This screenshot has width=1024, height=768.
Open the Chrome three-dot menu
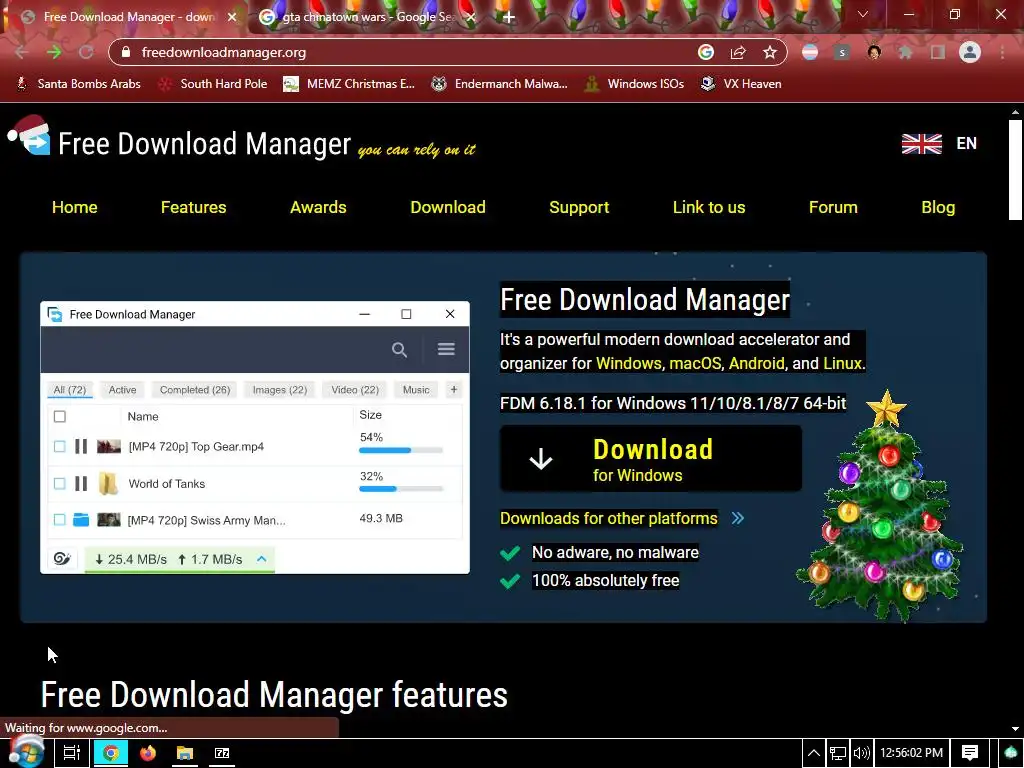tap(1002, 52)
